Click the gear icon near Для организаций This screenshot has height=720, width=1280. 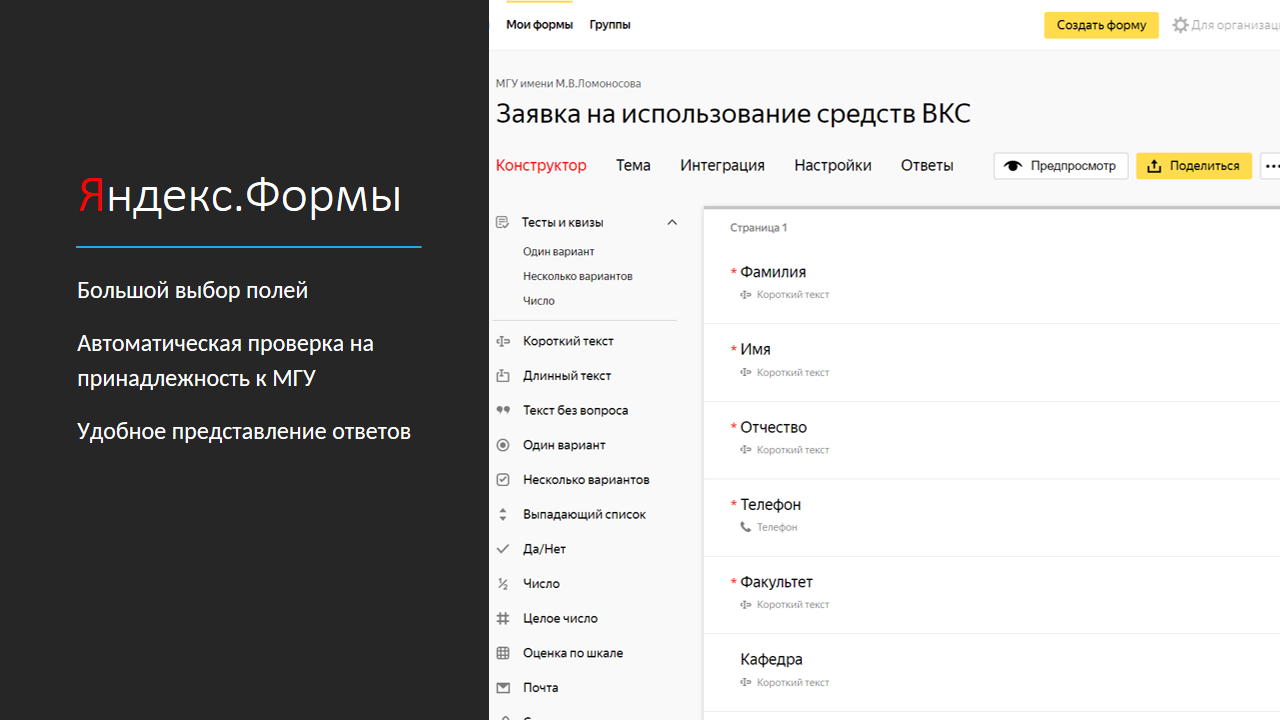pyautogui.click(x=1180, y=25)
